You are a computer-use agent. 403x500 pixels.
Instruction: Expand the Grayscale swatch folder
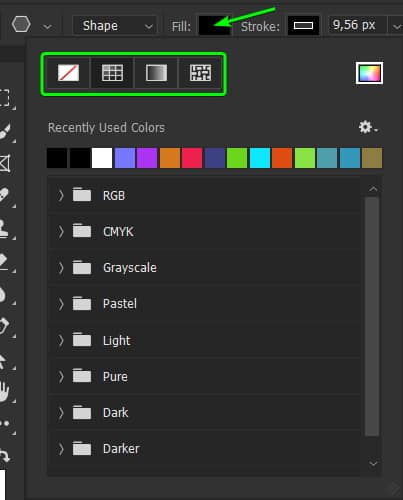pos(60,268)
